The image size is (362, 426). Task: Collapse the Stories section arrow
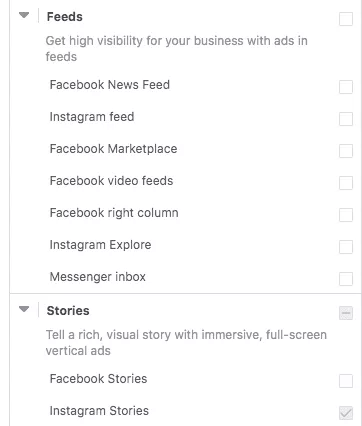[24, 309]
